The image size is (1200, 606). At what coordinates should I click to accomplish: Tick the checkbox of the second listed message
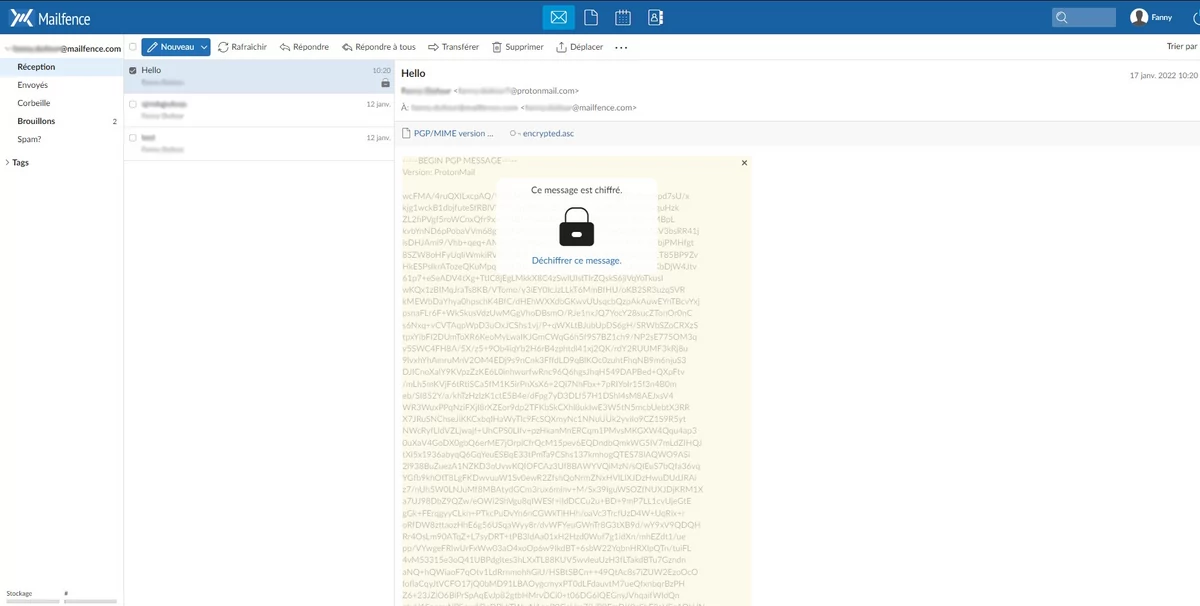click(133, 103)
